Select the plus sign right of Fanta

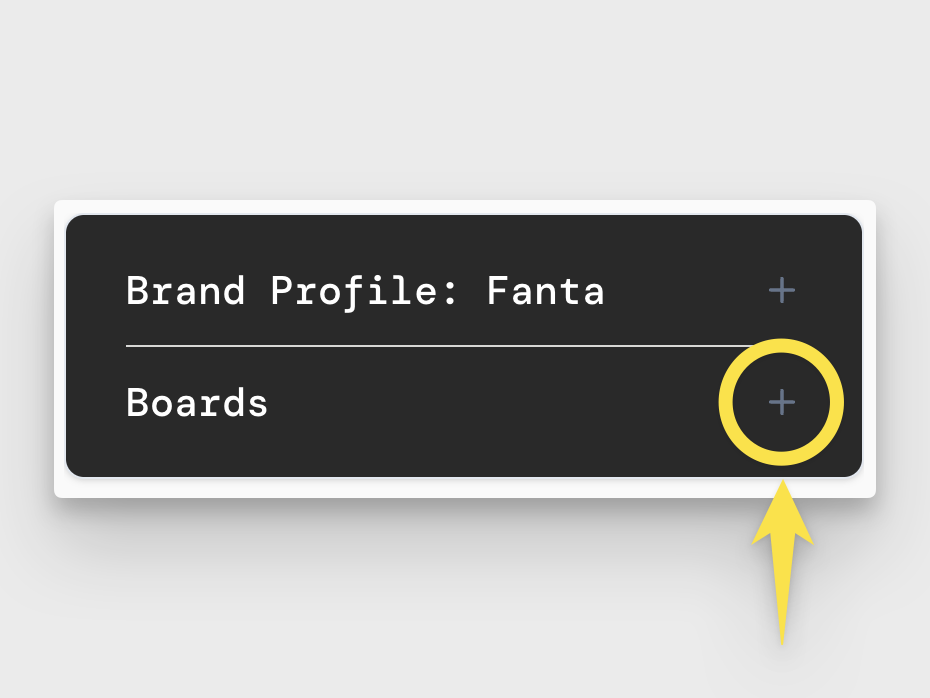point(781,291)
